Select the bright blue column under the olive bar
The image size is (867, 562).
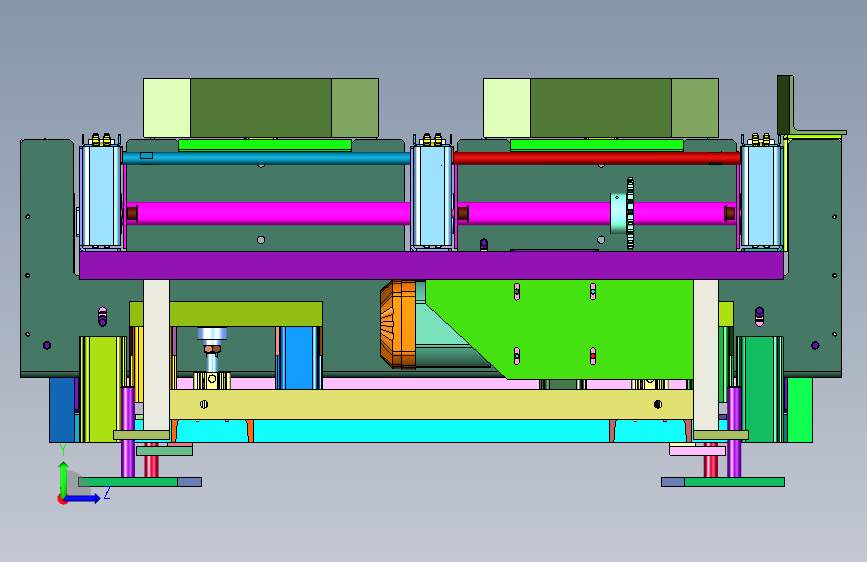(299, 358)
